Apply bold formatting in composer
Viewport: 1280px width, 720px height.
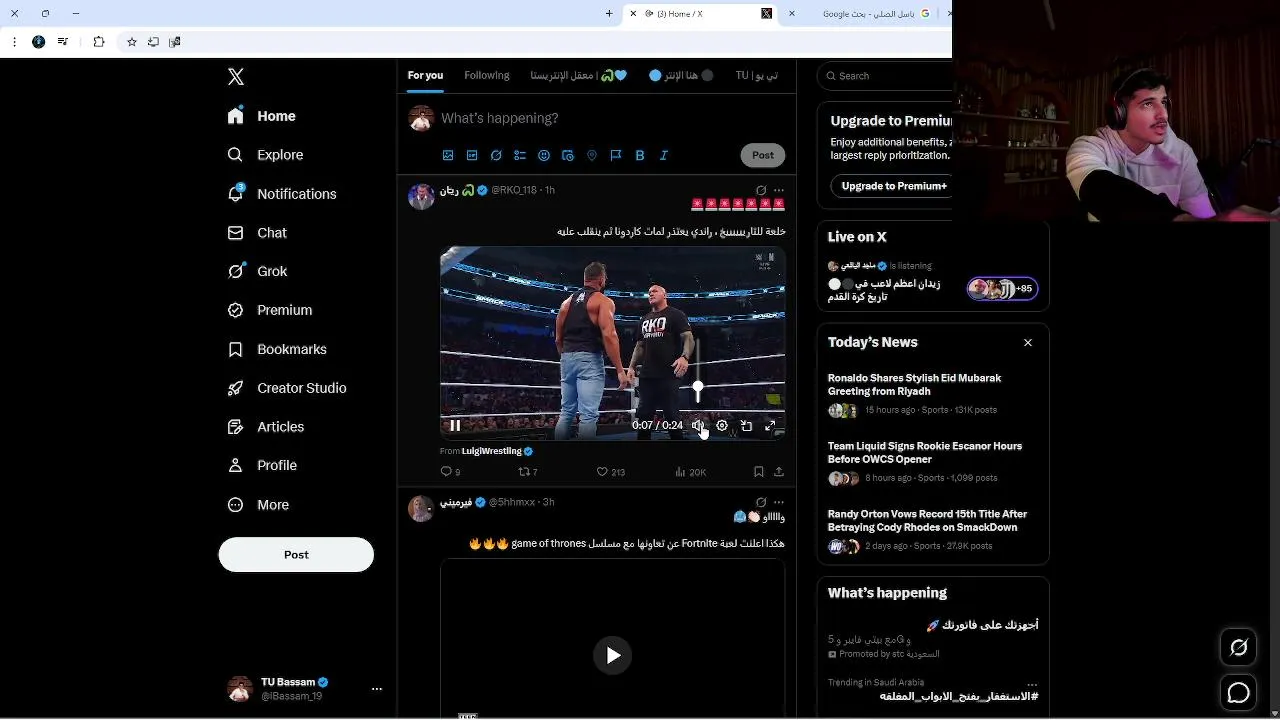click(640, 155)
